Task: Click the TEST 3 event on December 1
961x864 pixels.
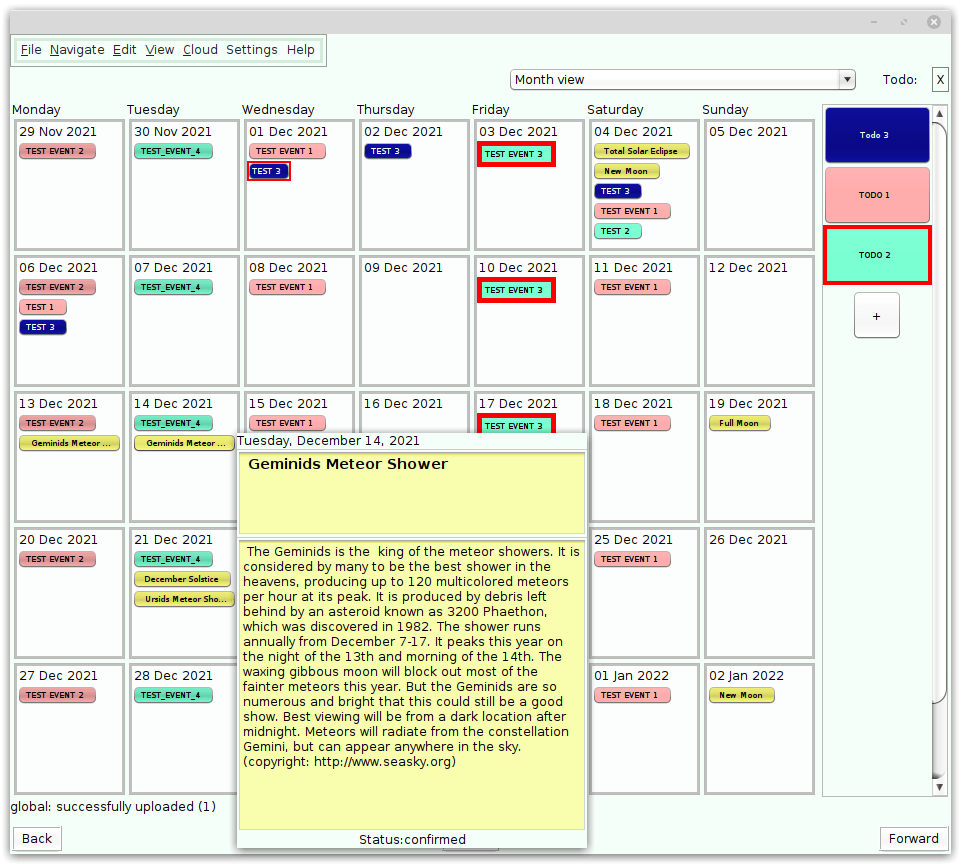Action: (268, 171)
